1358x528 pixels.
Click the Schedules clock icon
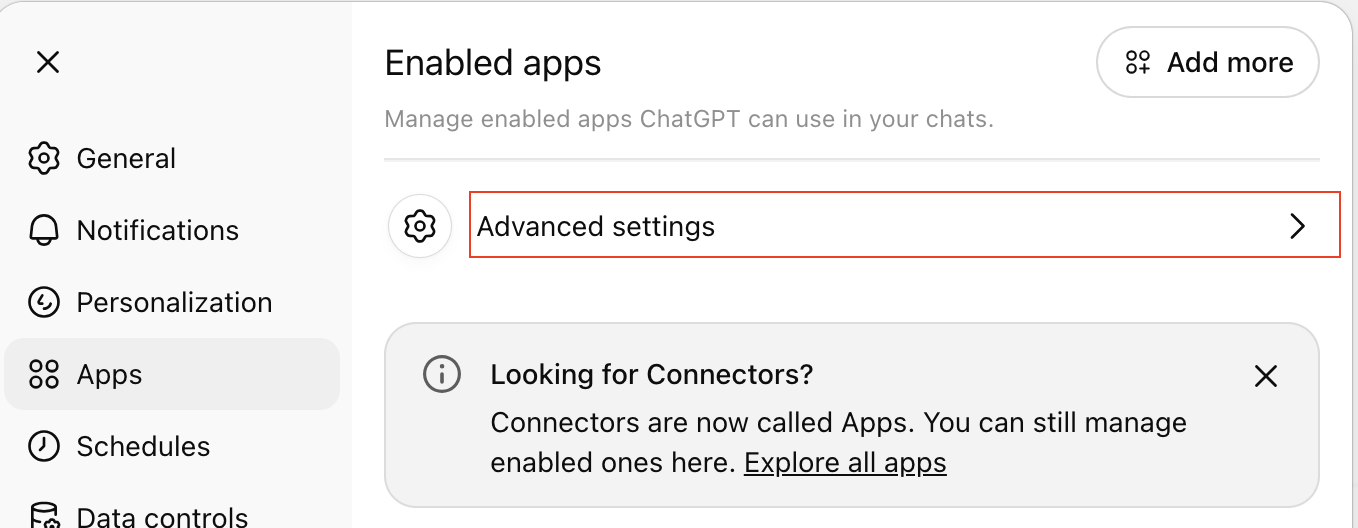coord(44,446)
